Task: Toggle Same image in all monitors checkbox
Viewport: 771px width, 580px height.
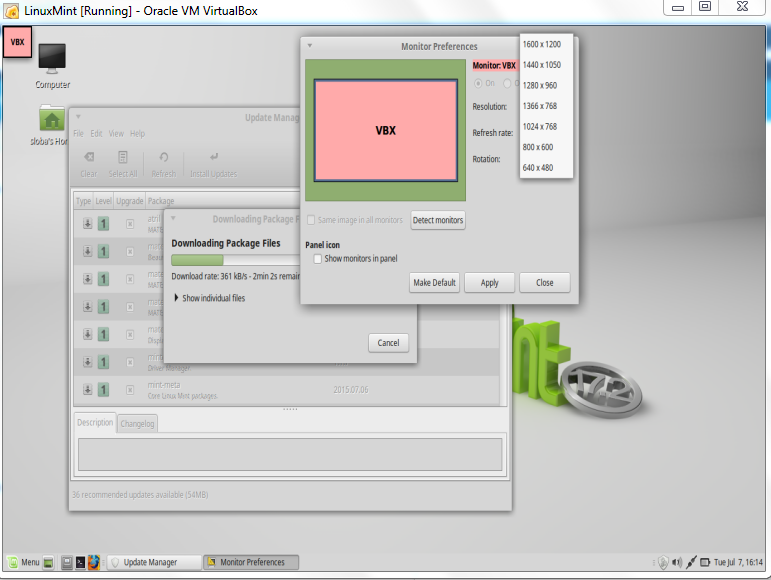Action: click(311, 220)
